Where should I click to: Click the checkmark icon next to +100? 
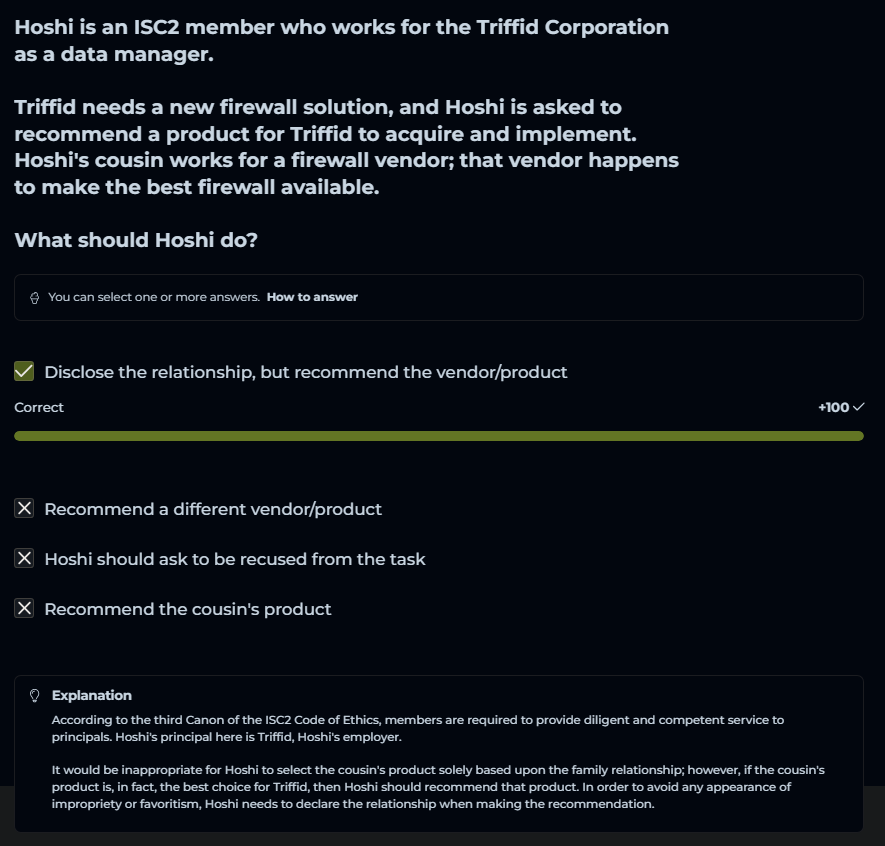pyautogui.click(x=858, y=407)
